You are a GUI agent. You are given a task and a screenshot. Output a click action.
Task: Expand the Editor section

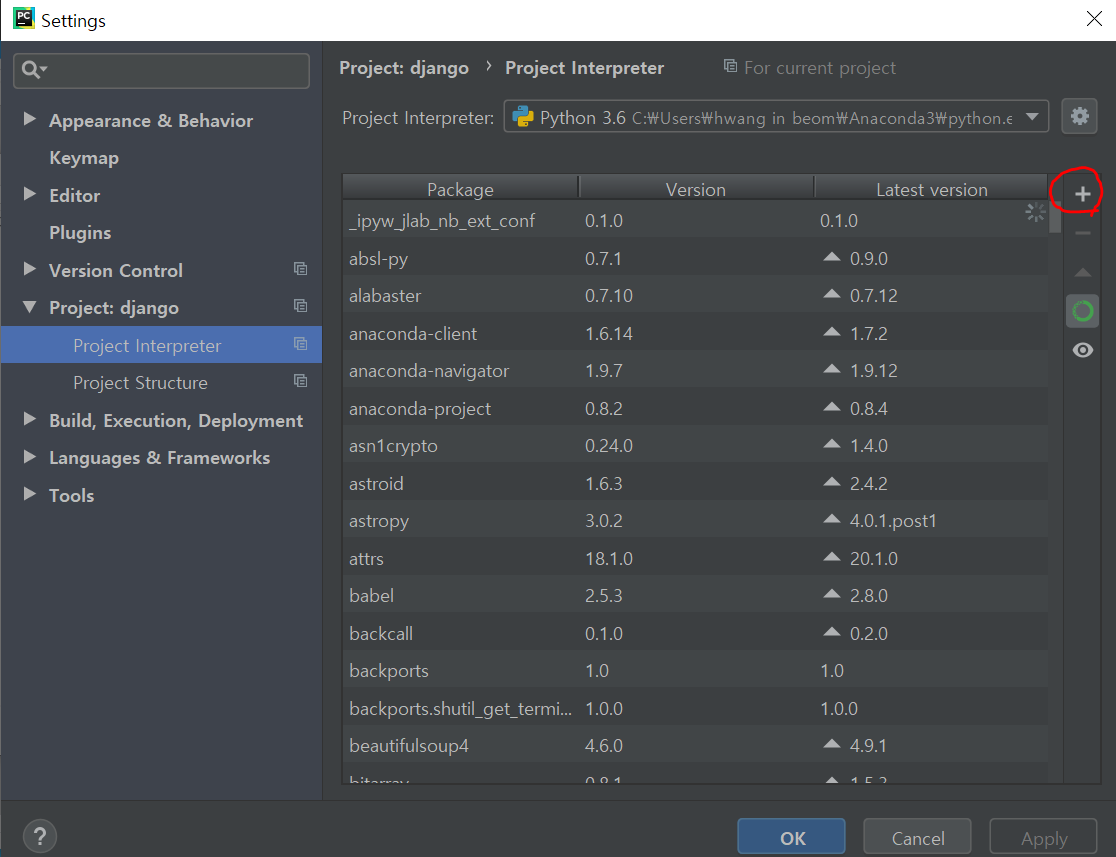[x=29, y=194]
